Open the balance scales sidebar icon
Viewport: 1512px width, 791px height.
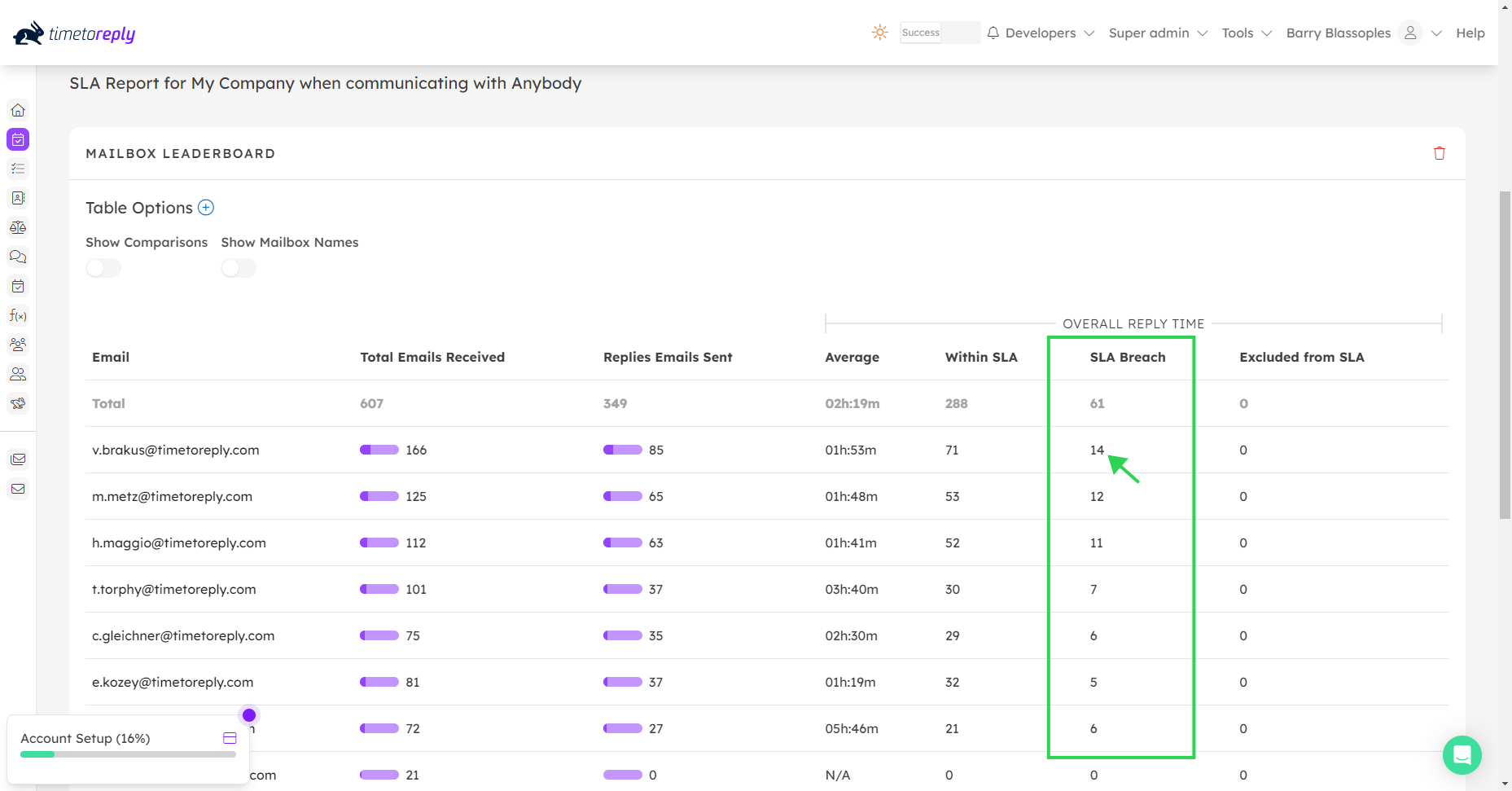click(18, 227)
